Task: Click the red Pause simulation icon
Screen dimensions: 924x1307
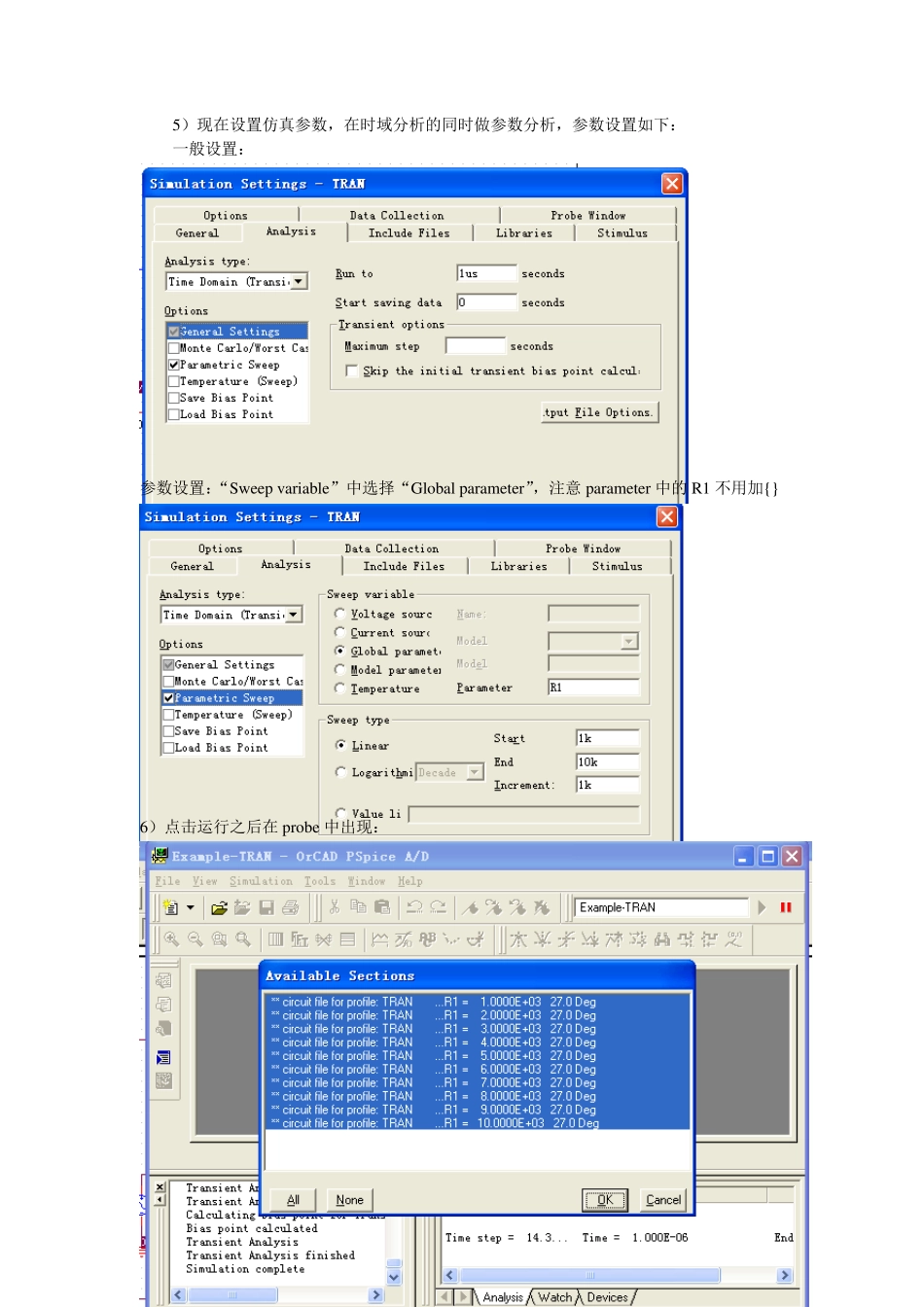Action: [x=786, y=907]
